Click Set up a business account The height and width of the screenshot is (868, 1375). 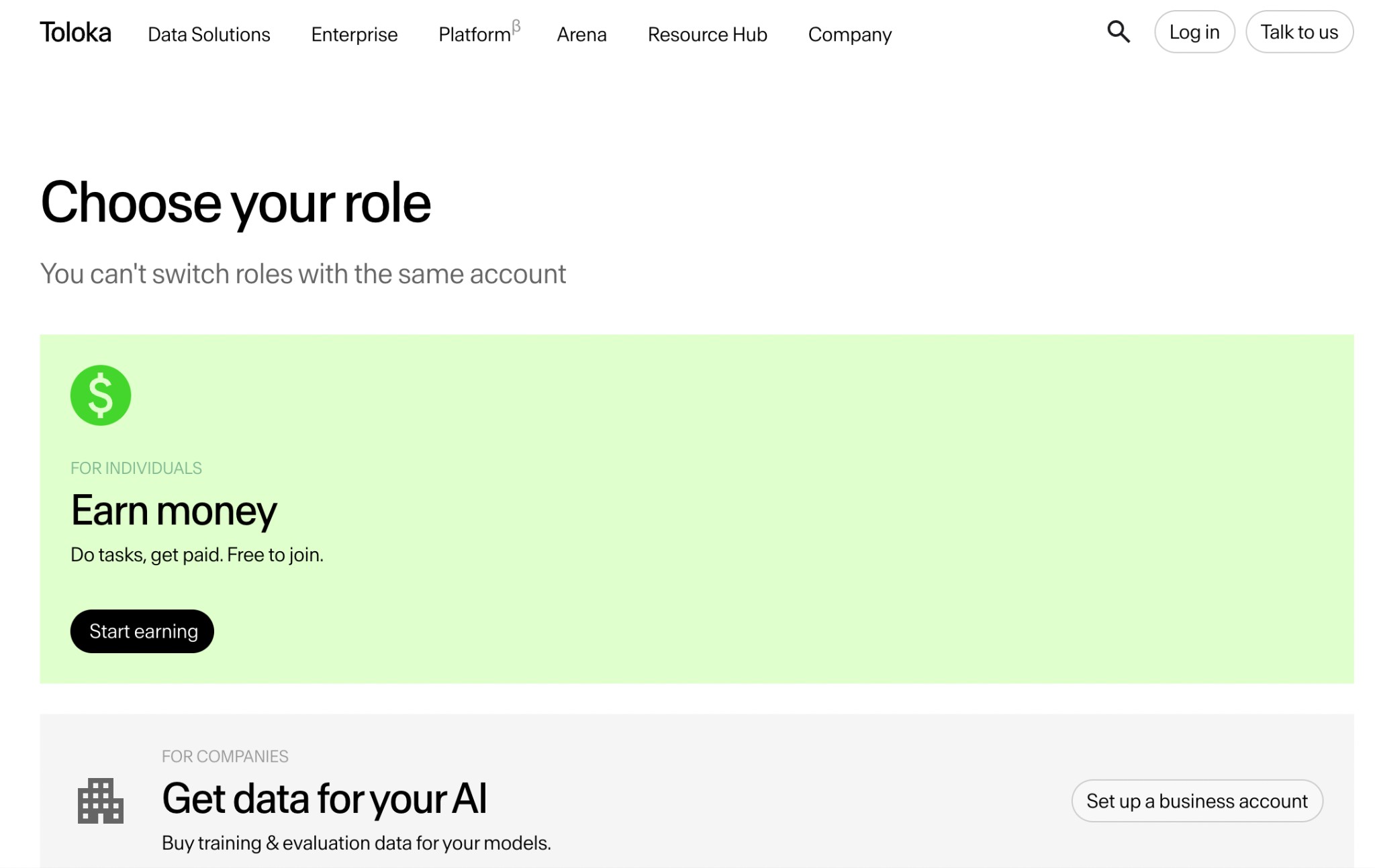1197,801
